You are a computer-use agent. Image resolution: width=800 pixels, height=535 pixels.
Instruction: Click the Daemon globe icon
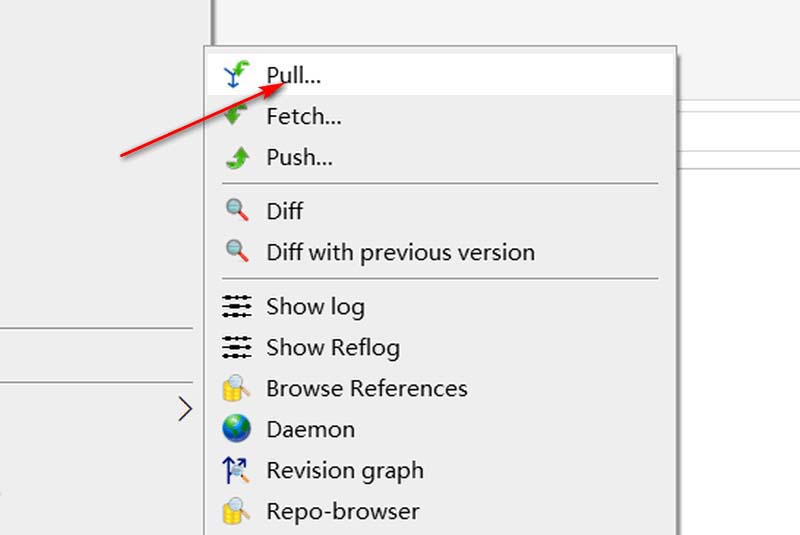click(236, 429)
